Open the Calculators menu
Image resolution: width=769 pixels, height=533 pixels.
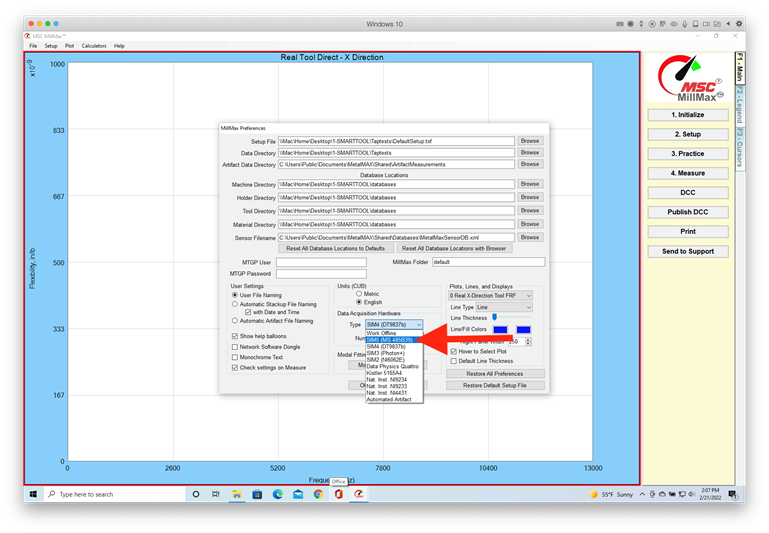(94, 46)
